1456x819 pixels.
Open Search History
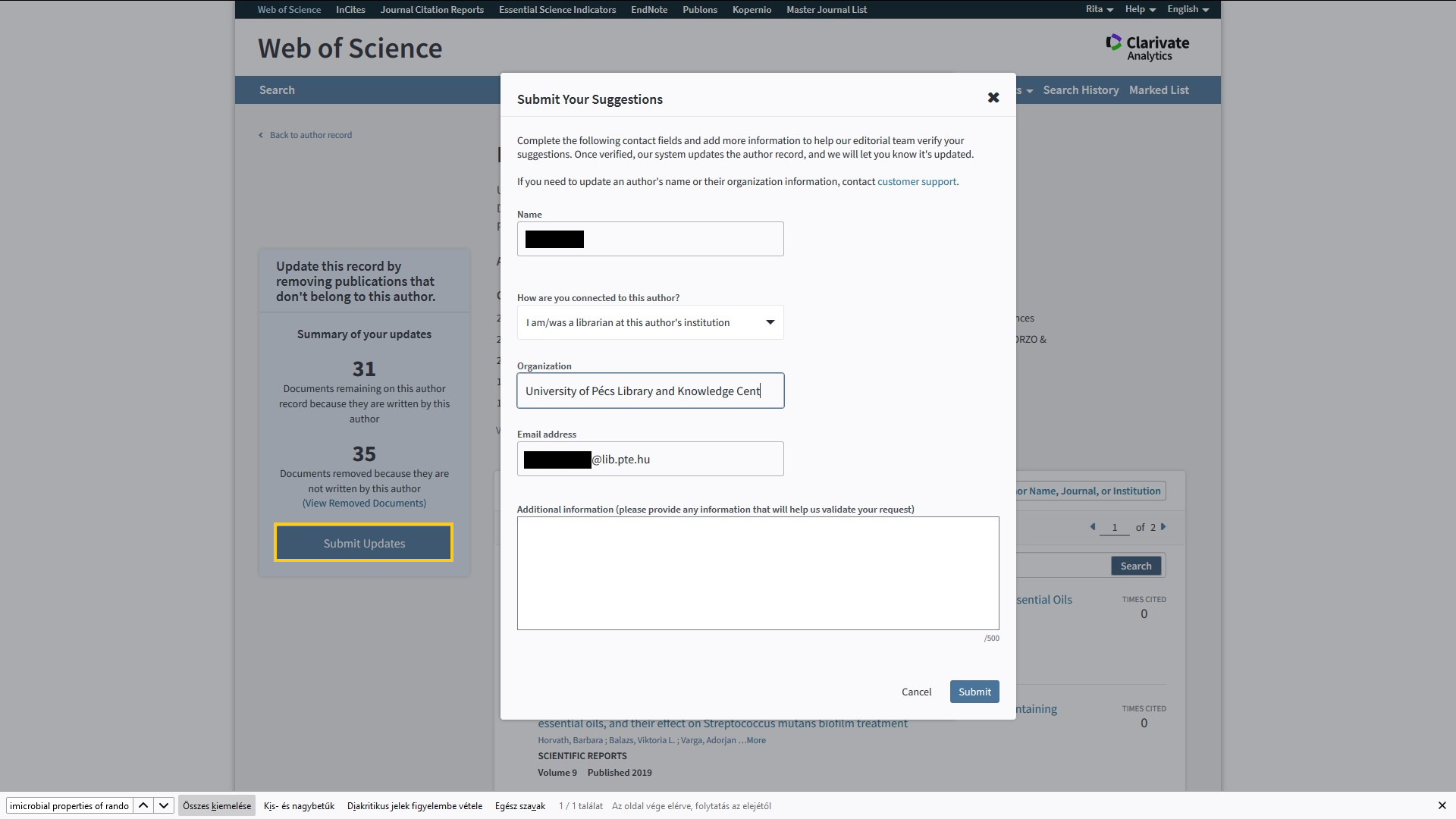[x=1081, y=89]
